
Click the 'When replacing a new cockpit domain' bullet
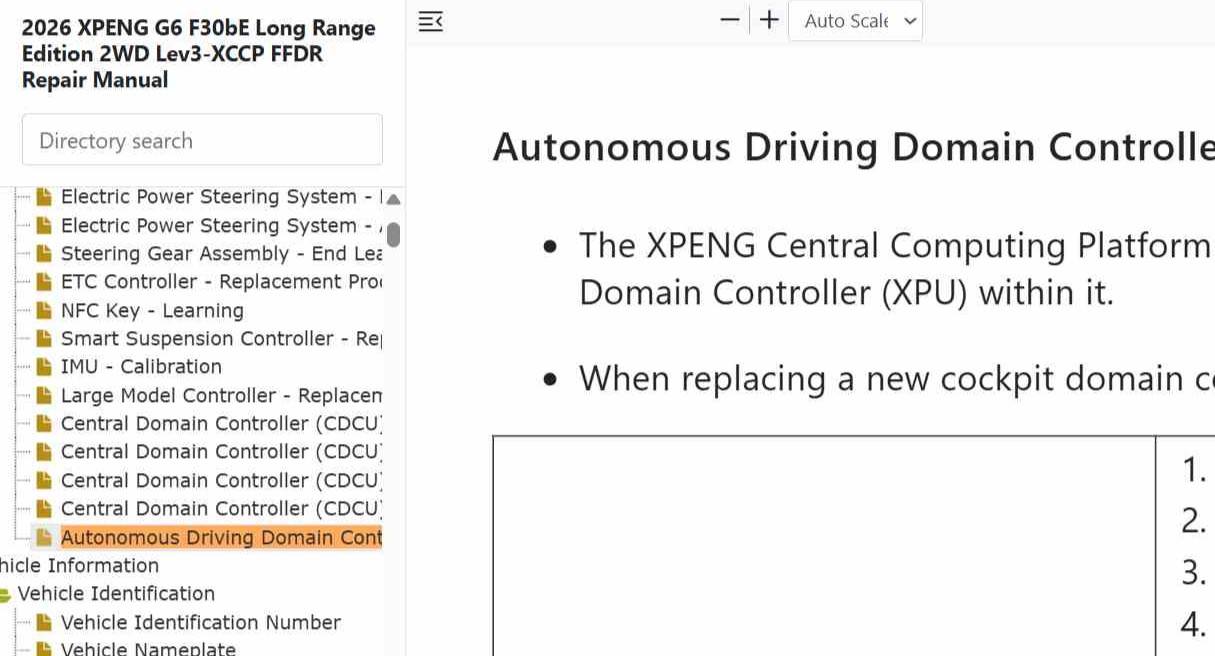[896, 378]
